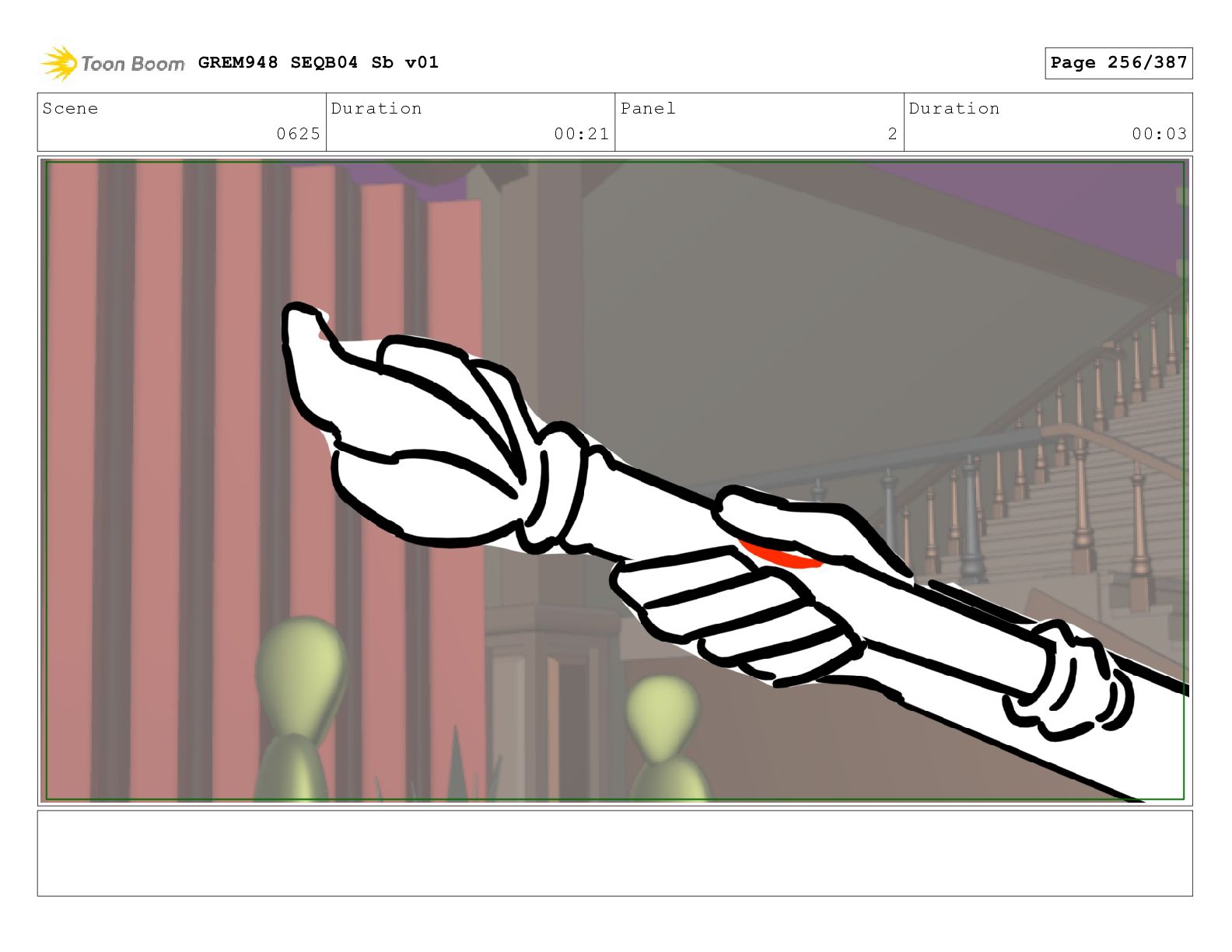Click the Toon Boom logo
Screen dimensions: 1232x952
113,63
